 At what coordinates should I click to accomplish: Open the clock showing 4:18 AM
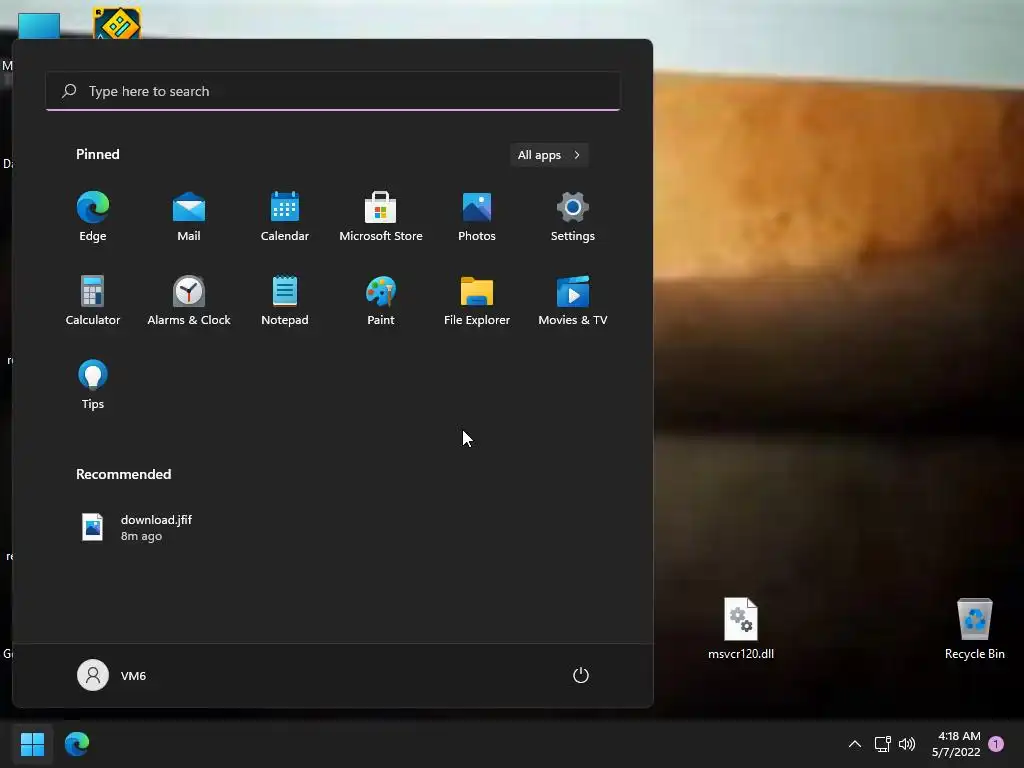(957, 744)
